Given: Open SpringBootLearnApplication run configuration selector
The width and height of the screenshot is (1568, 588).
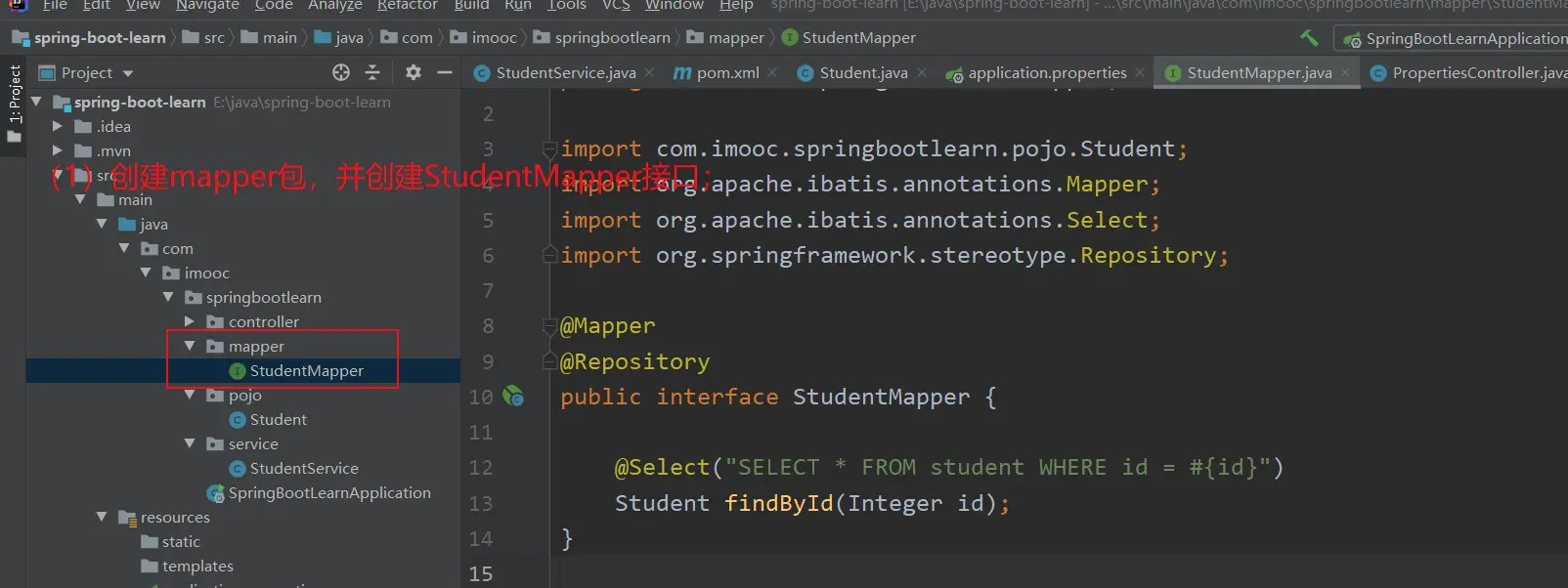Looking at the screenshot, I should click(1457, 38).
